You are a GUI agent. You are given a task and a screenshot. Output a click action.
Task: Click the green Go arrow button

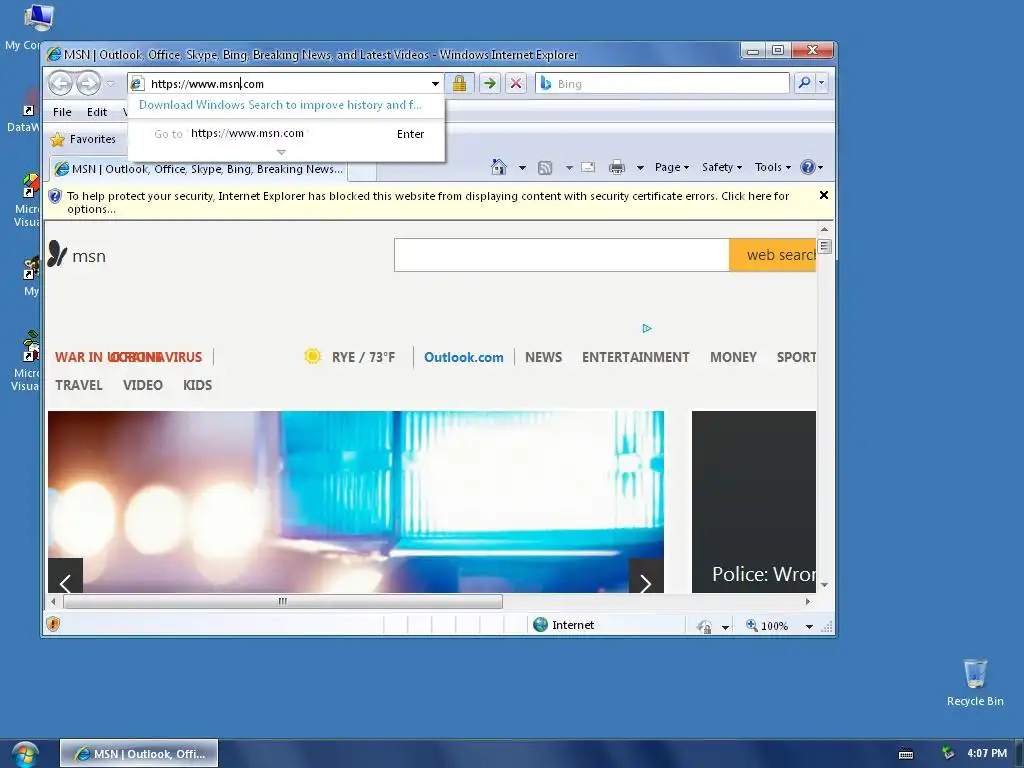(x=490, y=83)
